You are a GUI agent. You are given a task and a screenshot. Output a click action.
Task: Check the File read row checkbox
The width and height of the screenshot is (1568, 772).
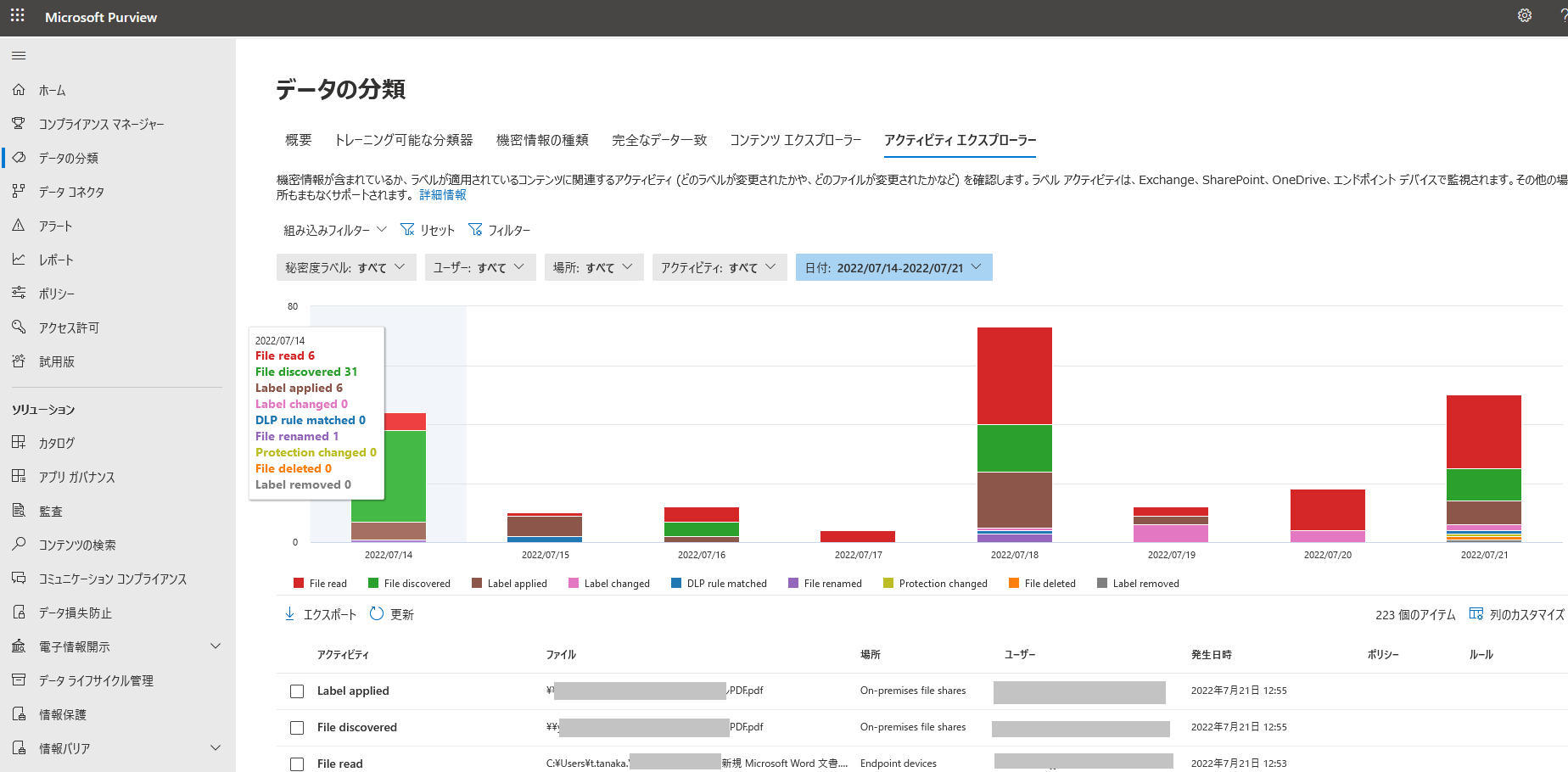(297, 764)
